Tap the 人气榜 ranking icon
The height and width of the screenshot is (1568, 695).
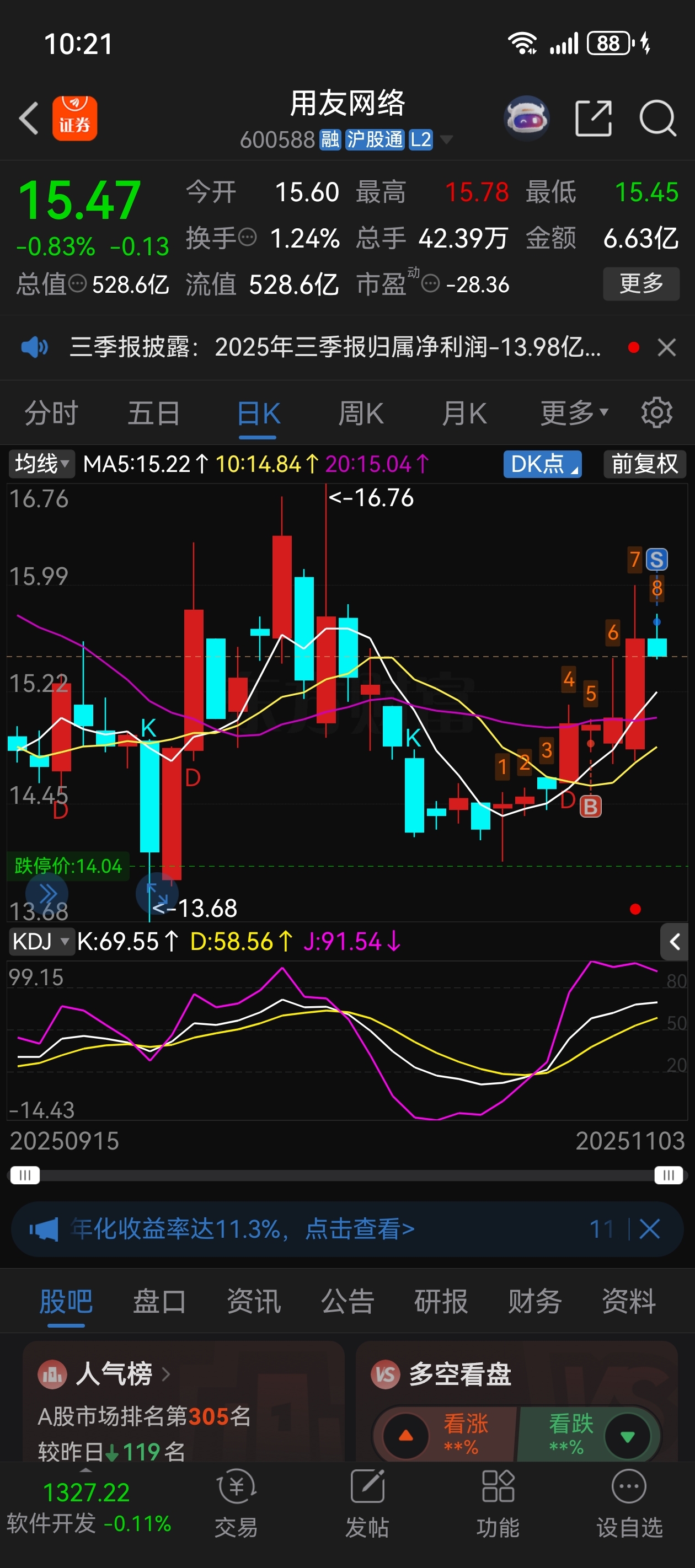click(x=52, y=1374)
